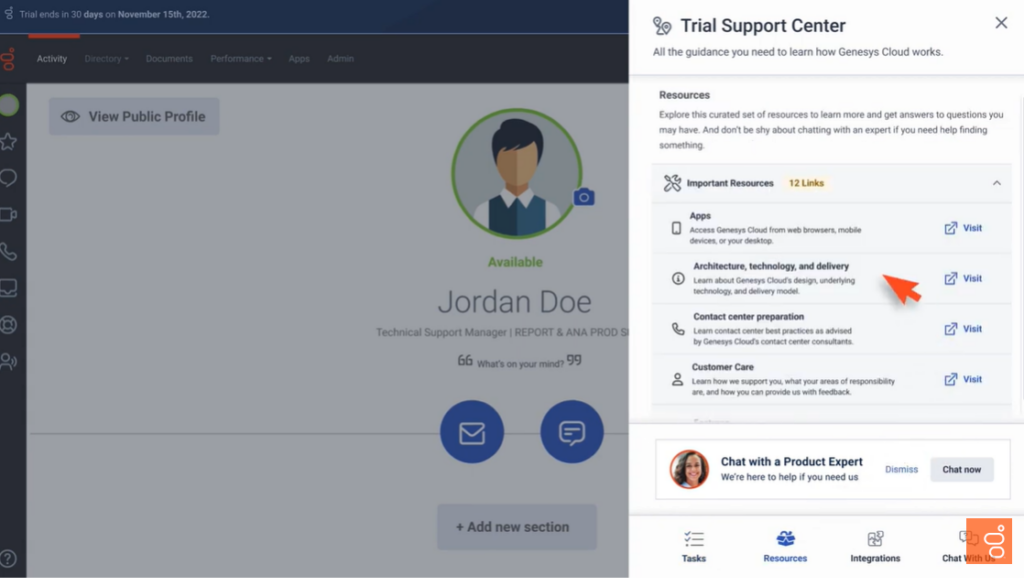Image resolution: width=1024 pixels, height=586 pixels.
Task: Open the video camera icon in sidebar
Action: pos(8,214)
